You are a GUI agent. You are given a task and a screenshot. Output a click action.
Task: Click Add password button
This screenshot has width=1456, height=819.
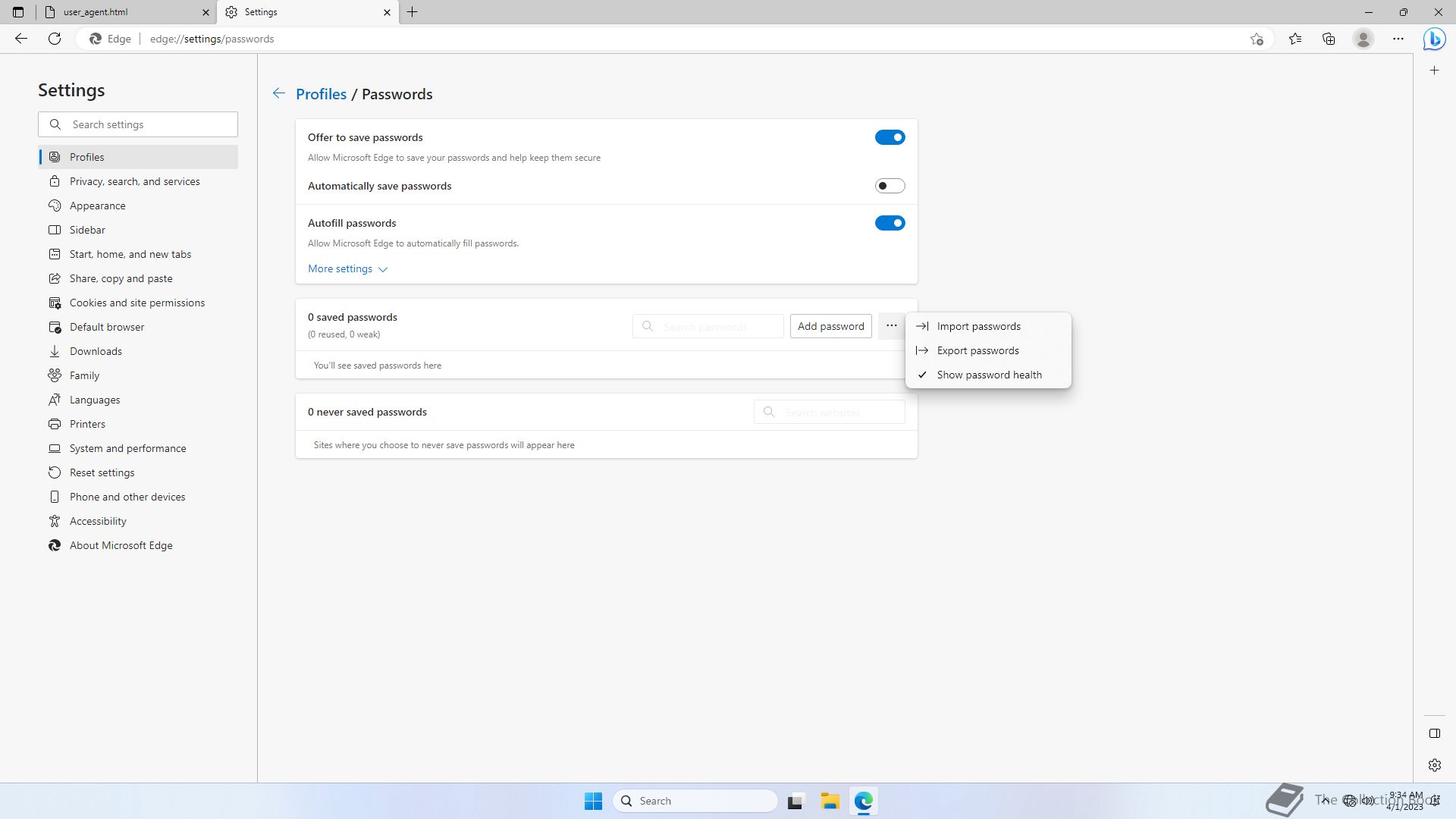[830, 326]
